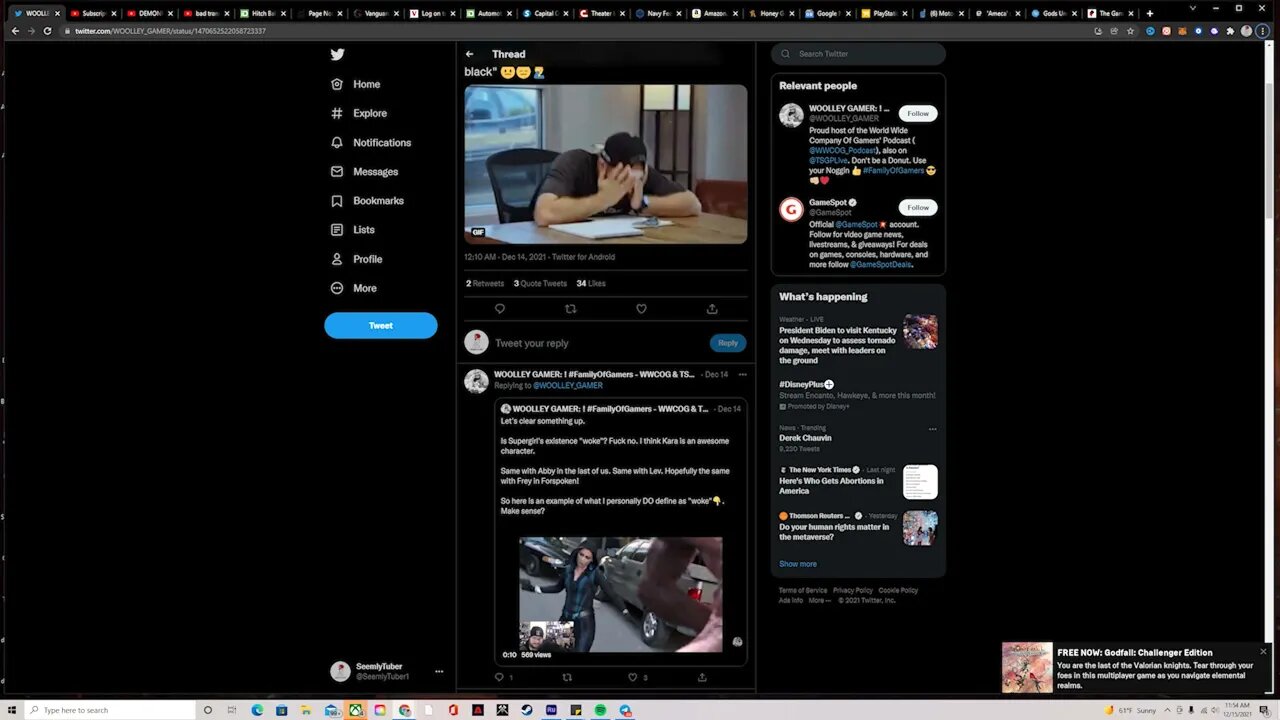Open the More menu in sidebar
Viewport: 1280px width, 720px height.
(353, 288)
